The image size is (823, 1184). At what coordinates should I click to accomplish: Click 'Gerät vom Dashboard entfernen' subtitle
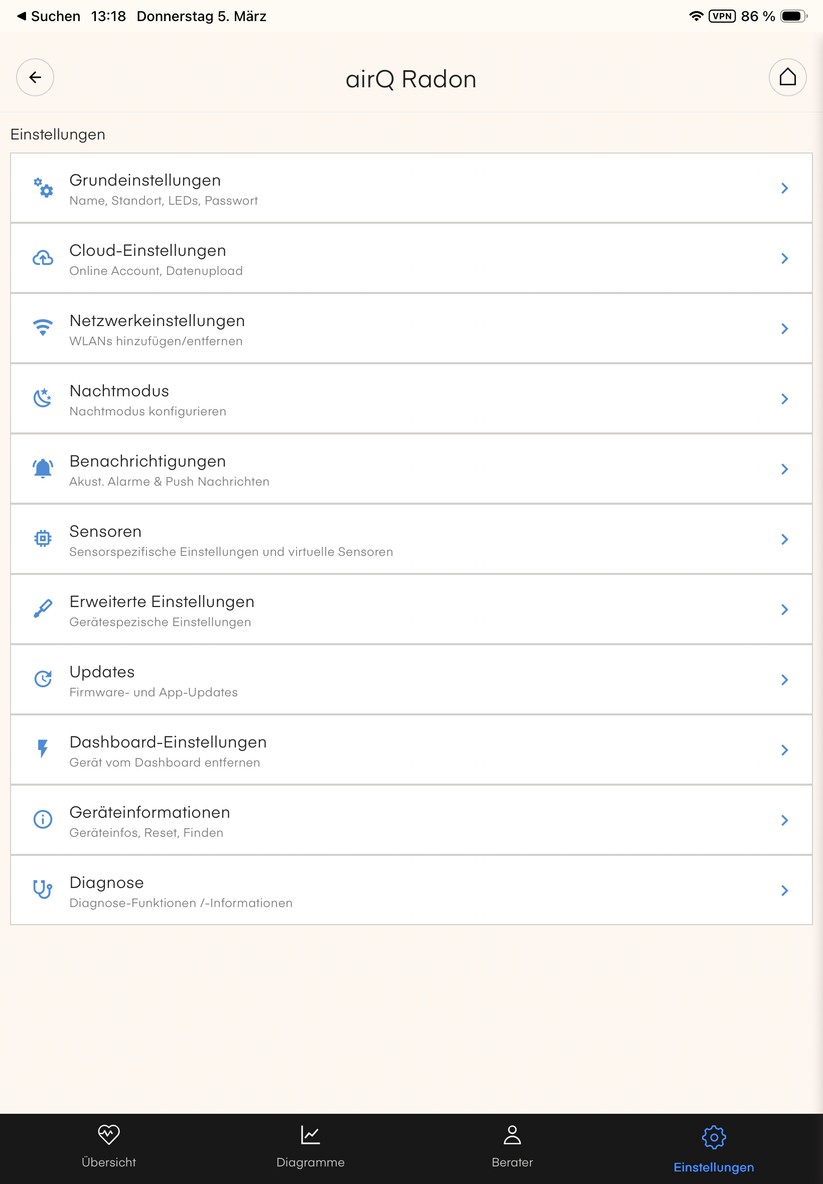(x=165, y=763)
